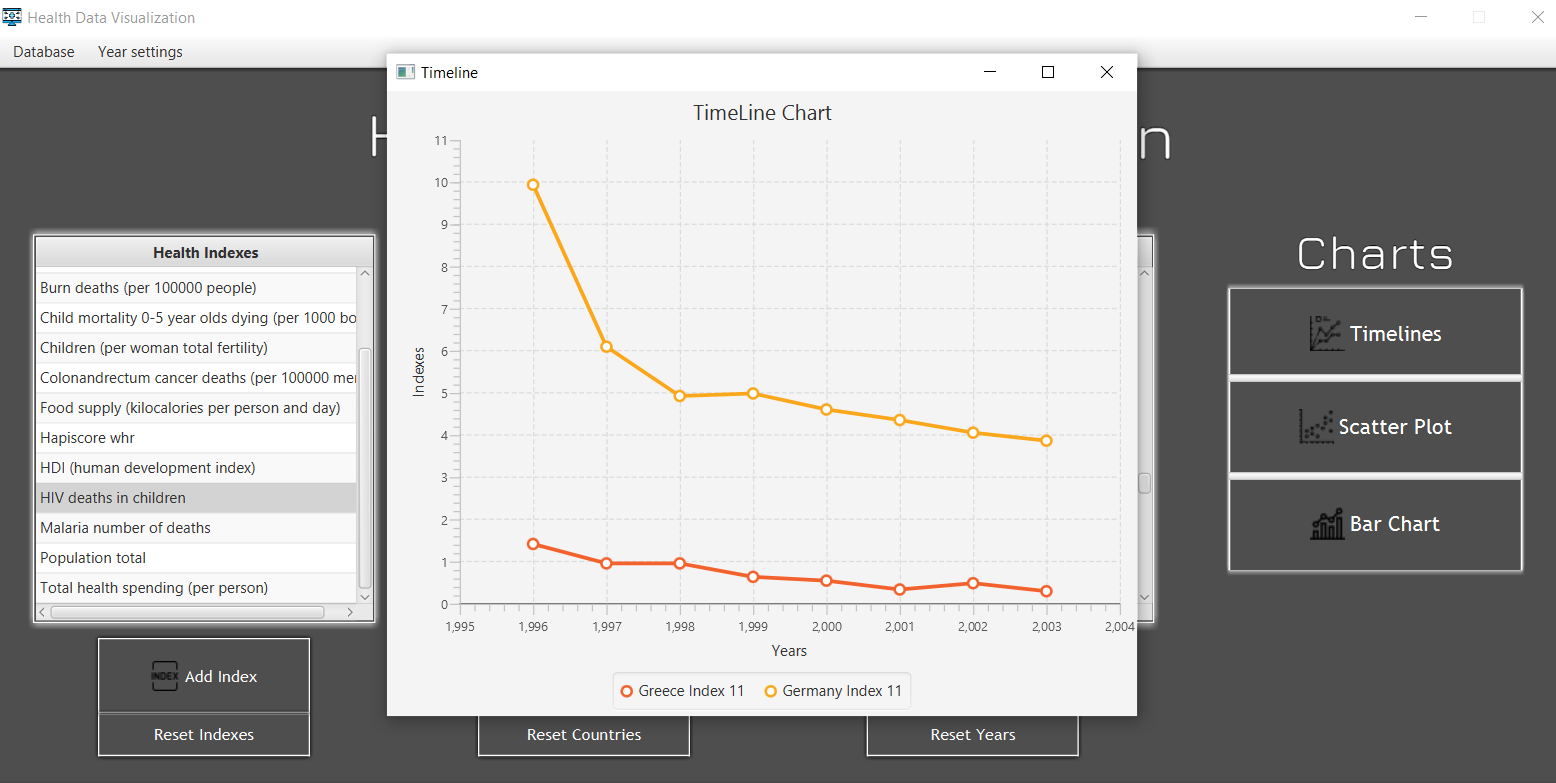
Task: Click the down arrow on the index list scrollbar
Action: (x=364, y=597)
